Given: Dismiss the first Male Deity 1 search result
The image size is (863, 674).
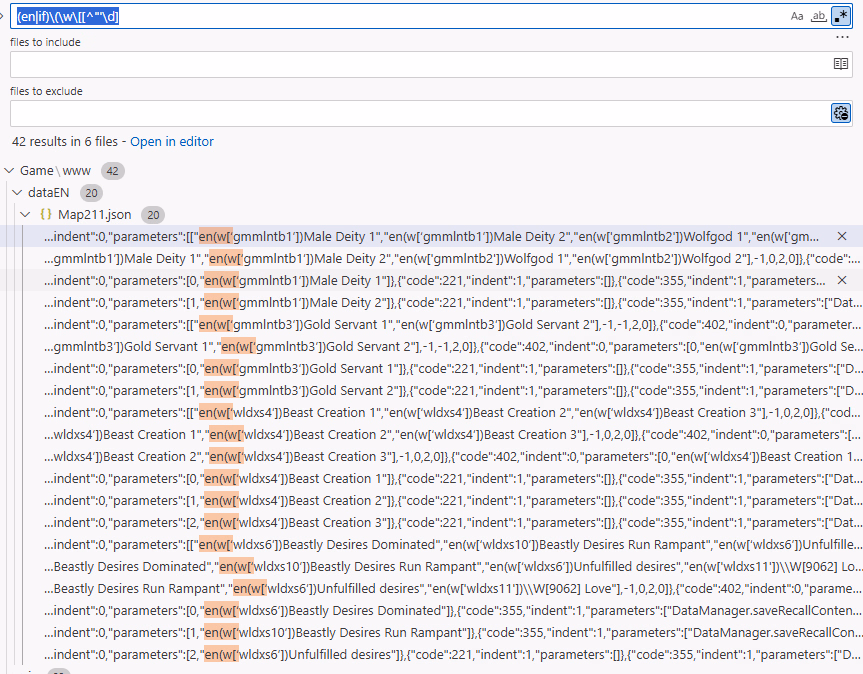Looking at the screenshot, I should coord(842,236).
